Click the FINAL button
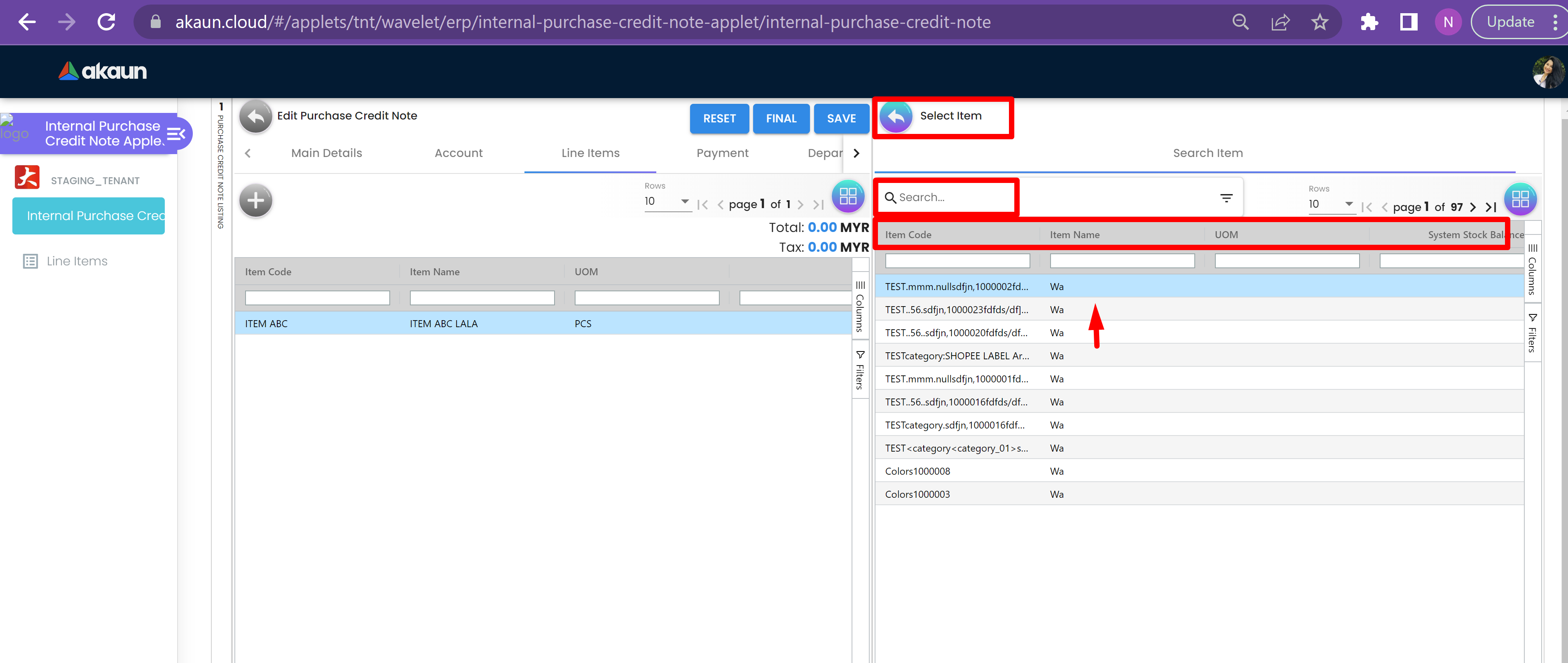 781,119
